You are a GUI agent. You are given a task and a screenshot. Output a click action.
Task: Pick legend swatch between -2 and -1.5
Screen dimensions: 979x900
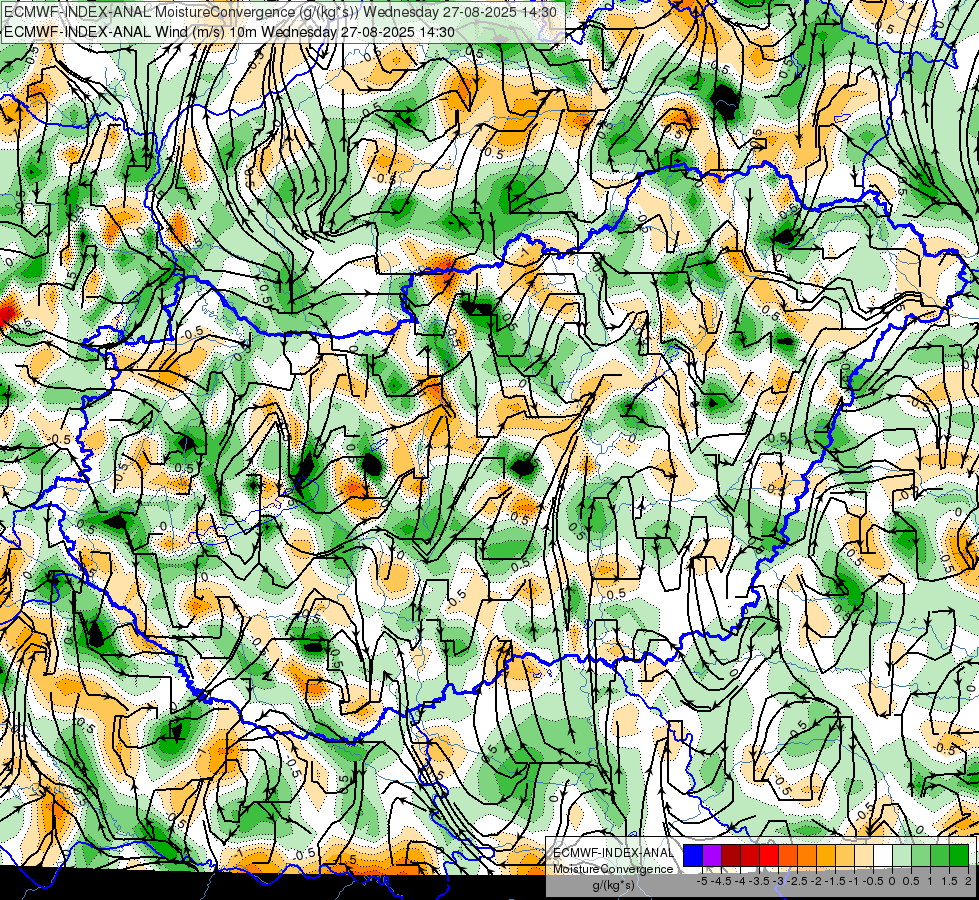[x=826, y=856]
